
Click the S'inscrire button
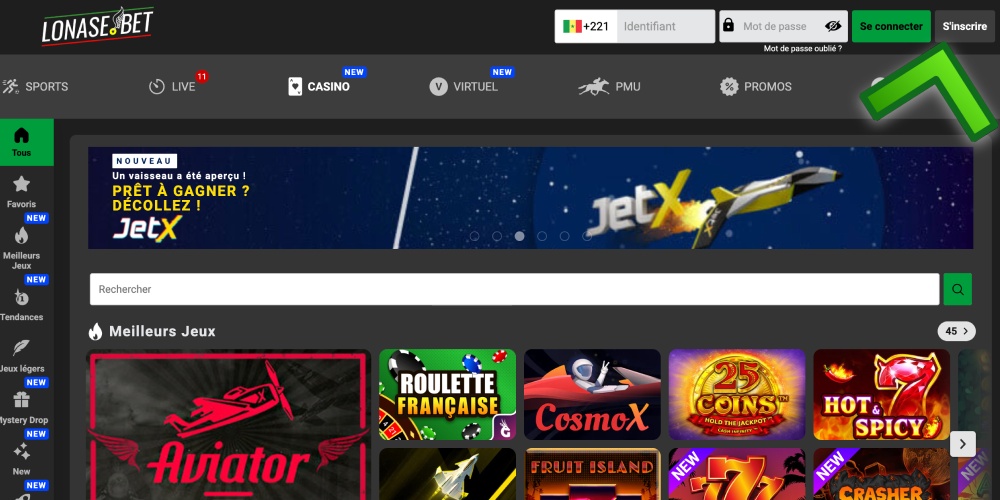tap(965, 26)
